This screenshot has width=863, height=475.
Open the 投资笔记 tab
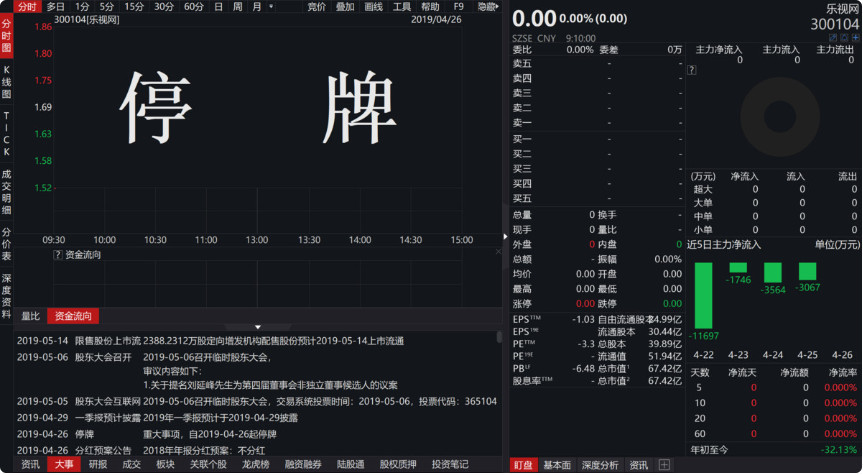pos(450,465)
